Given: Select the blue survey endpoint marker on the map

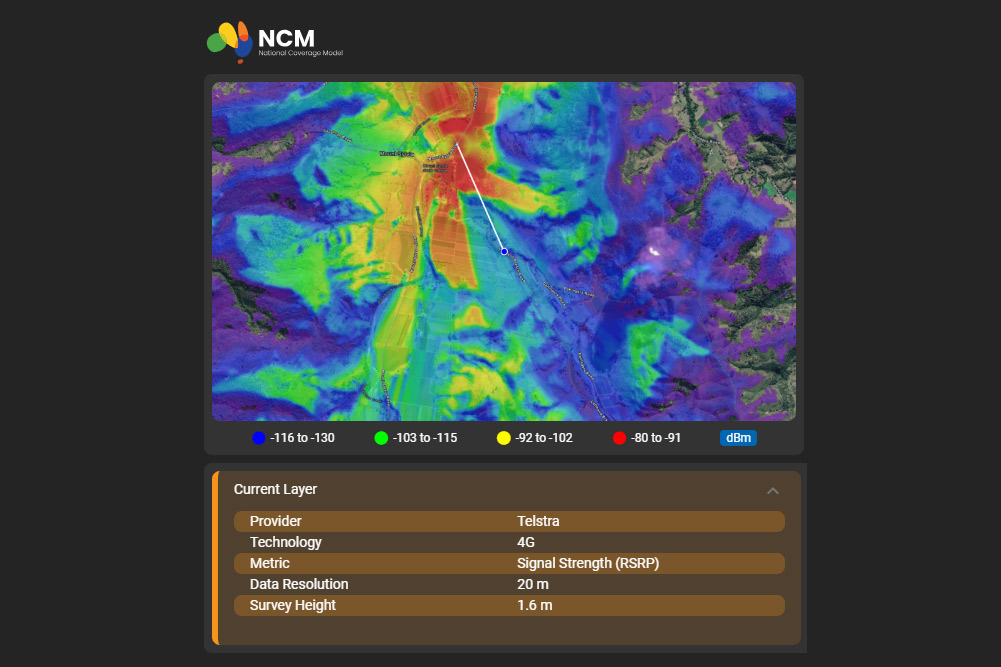Looking at the screenshot, I should tap(503, 251).
